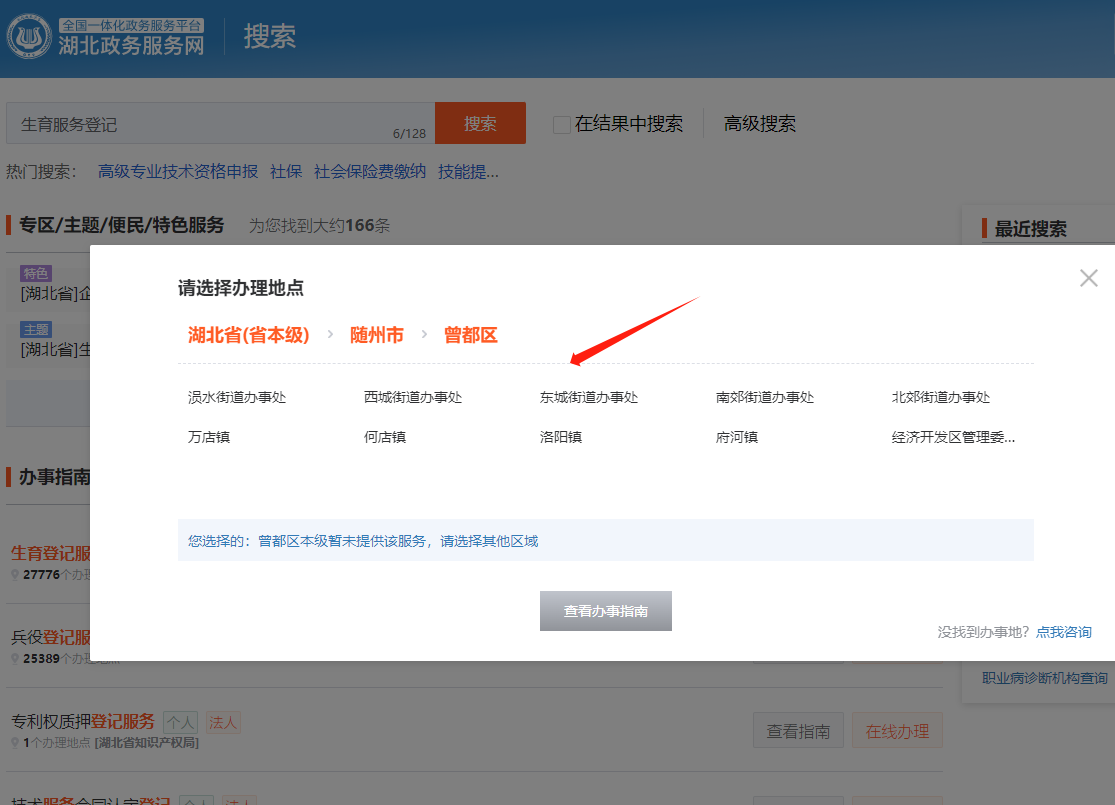The image size is (1115, 805).
Task: Click the orange 搜索 button
Action: [480, 123]
